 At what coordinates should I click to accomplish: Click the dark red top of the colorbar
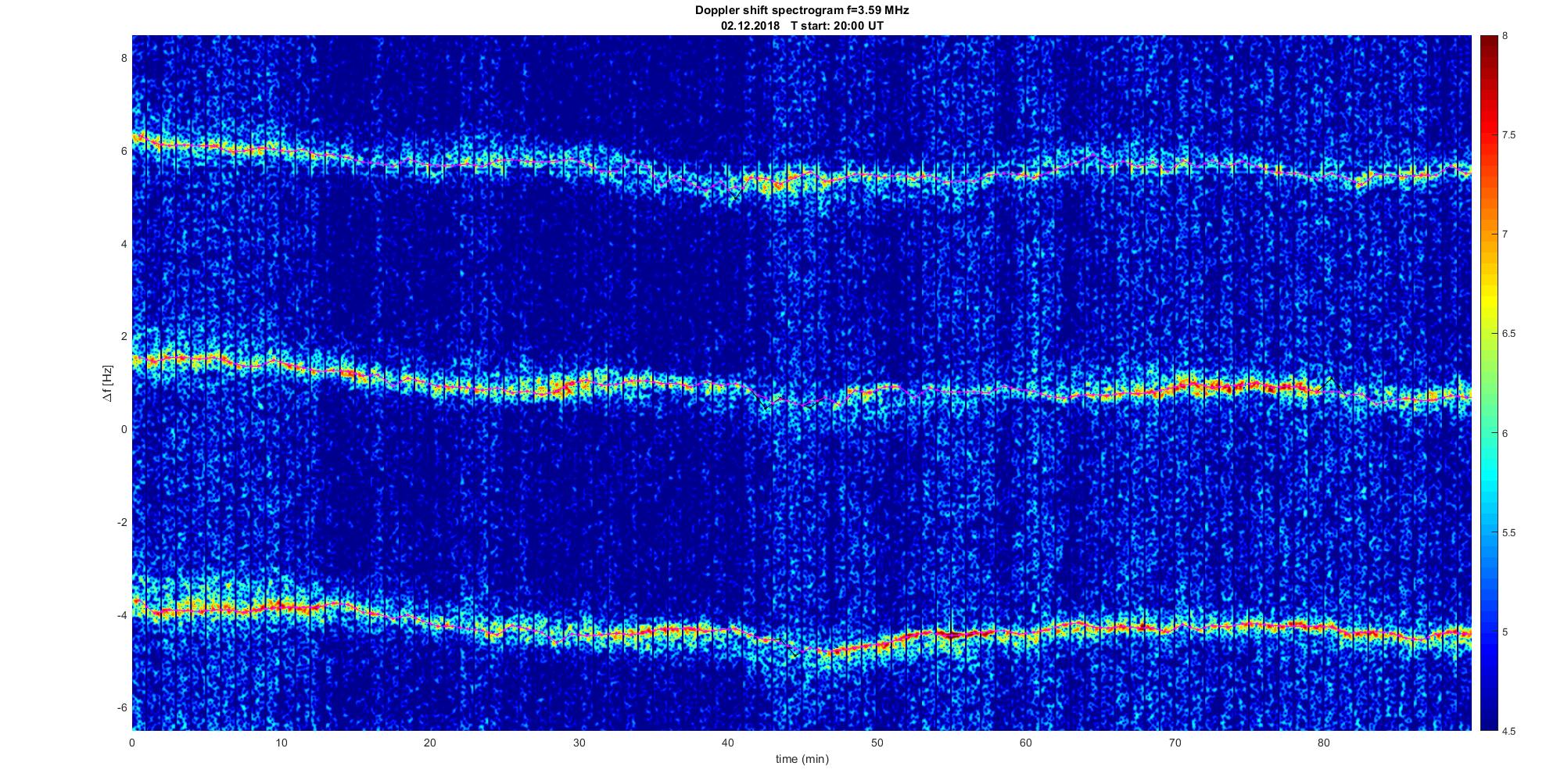(x=1488, y=43)
